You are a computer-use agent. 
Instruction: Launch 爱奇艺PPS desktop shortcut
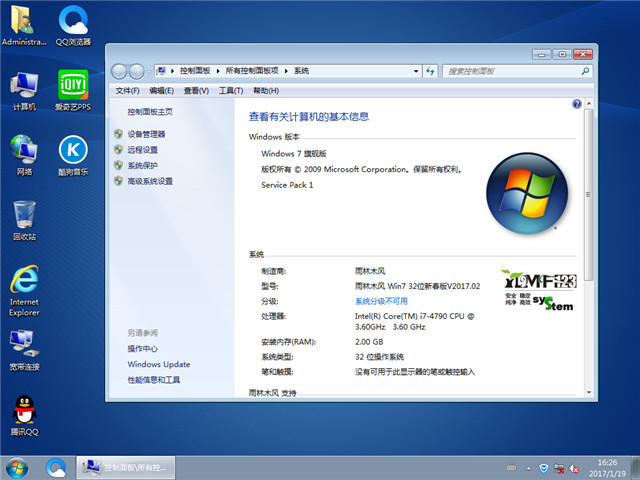(x=73, y=91)
